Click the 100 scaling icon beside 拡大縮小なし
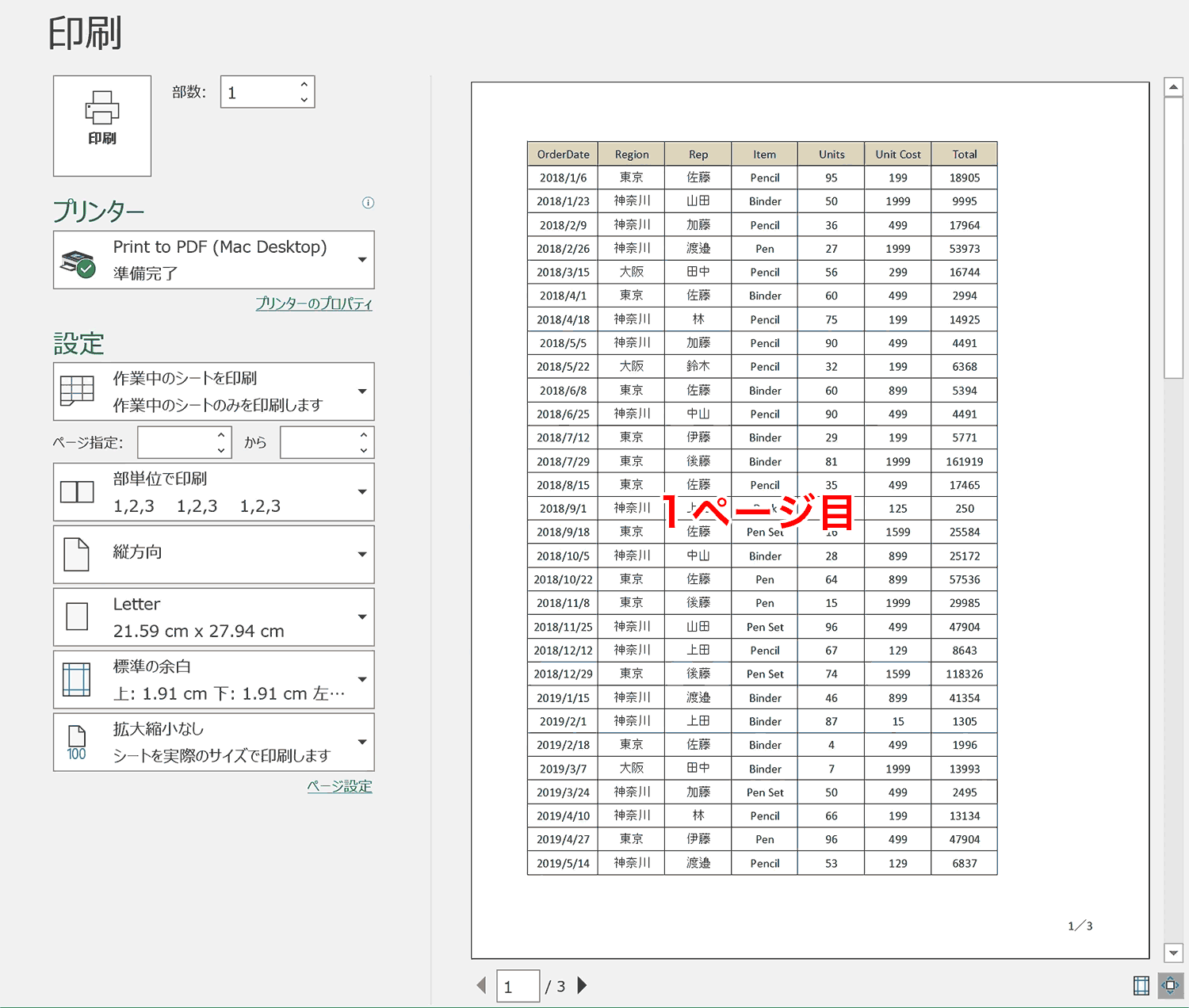The image size is (1189, 1008). [76, 743]
